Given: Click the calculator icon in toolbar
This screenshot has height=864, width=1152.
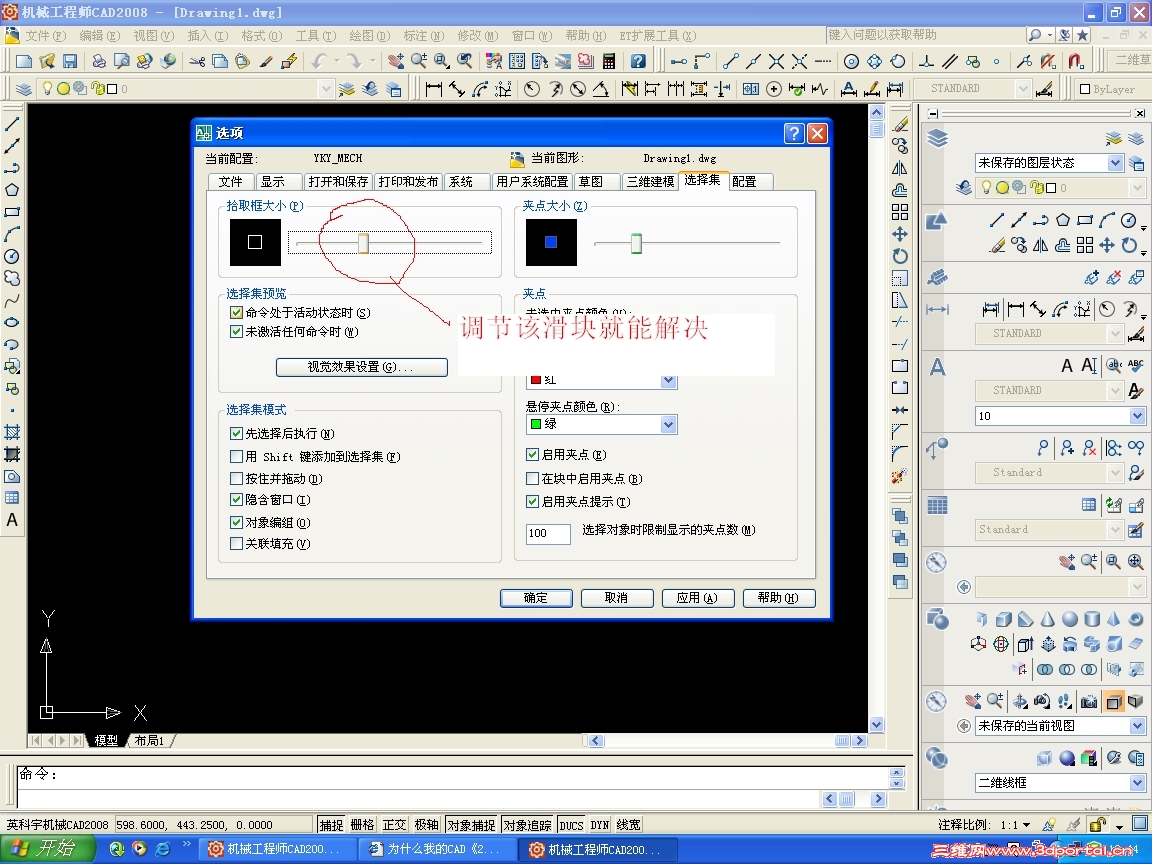Looking at the screenshot, I should coord(609,62).
